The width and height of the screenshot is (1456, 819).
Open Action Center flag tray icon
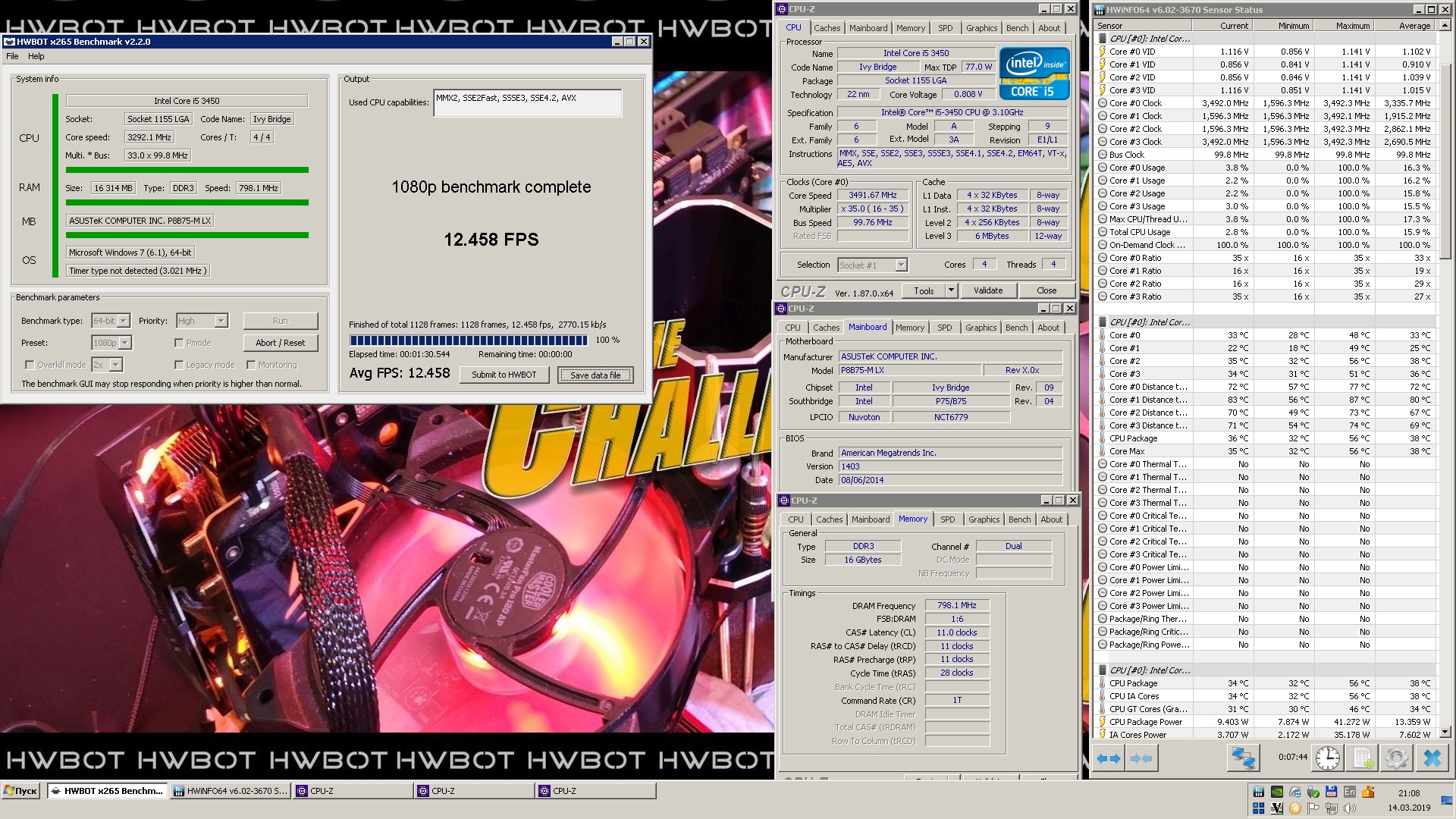point(1313,808)
